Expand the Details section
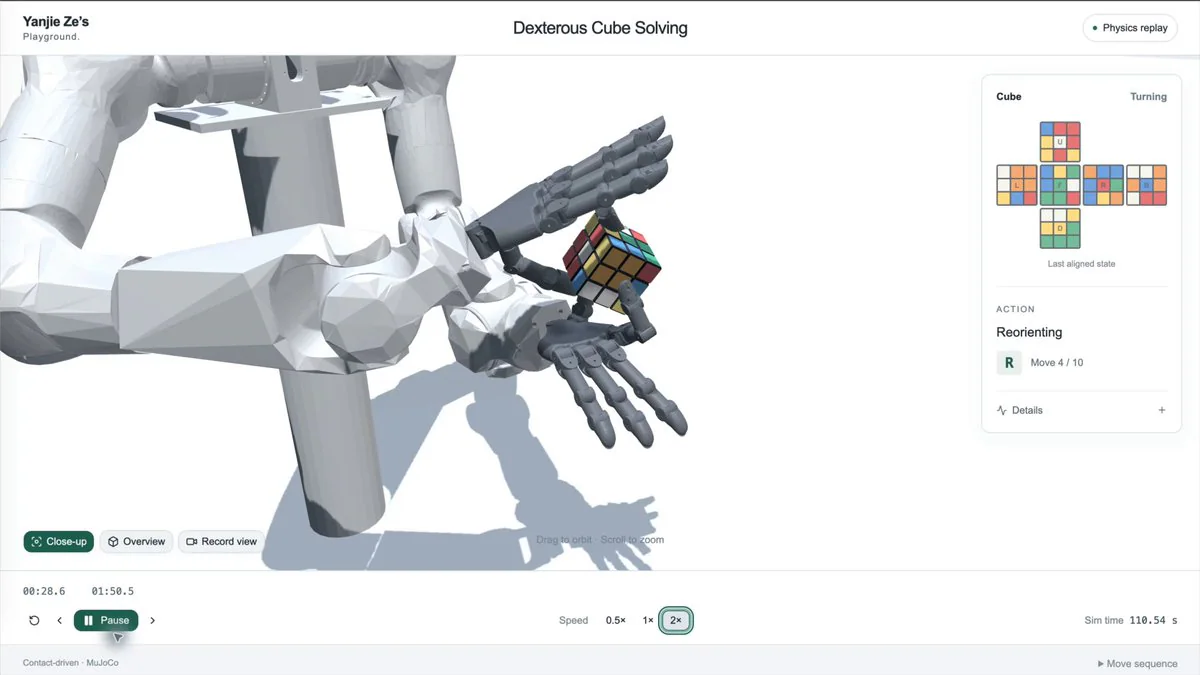This screenshot has width=1200, height=675. pos(1082,410)
